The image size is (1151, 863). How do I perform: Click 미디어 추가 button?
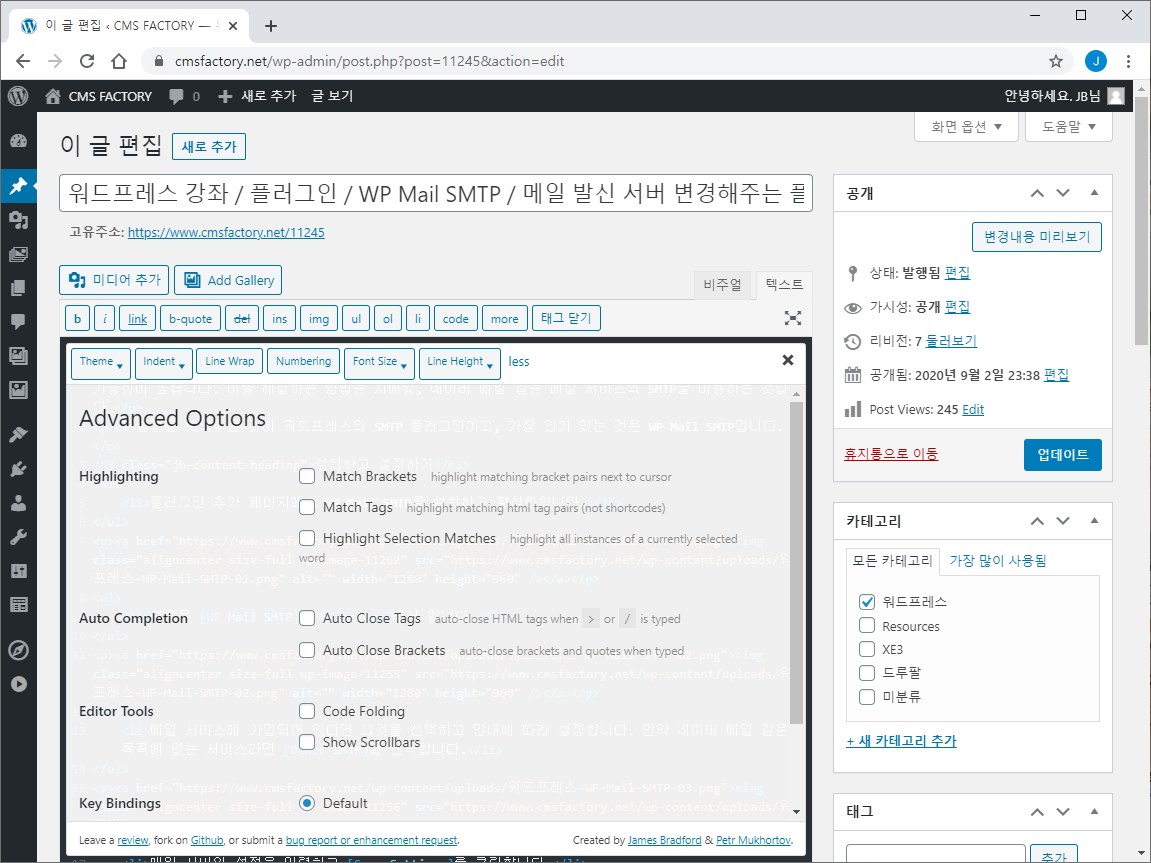click(x=114, y=280)
